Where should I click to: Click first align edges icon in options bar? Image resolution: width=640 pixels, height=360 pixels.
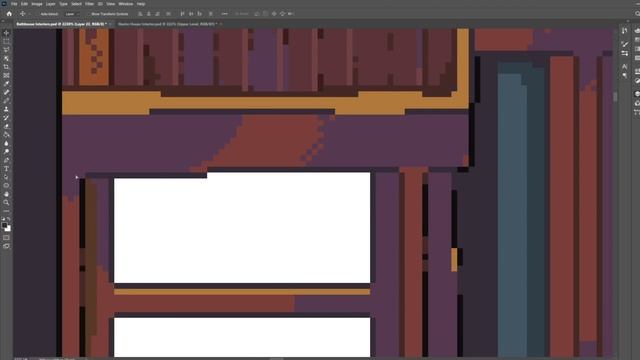(x=140, y=14)
